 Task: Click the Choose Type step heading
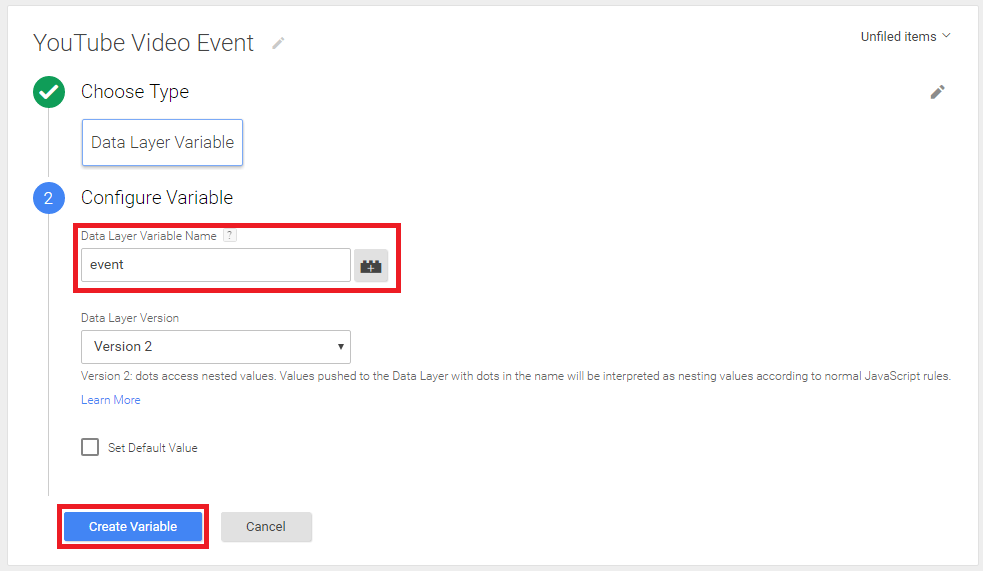[135, 92]
